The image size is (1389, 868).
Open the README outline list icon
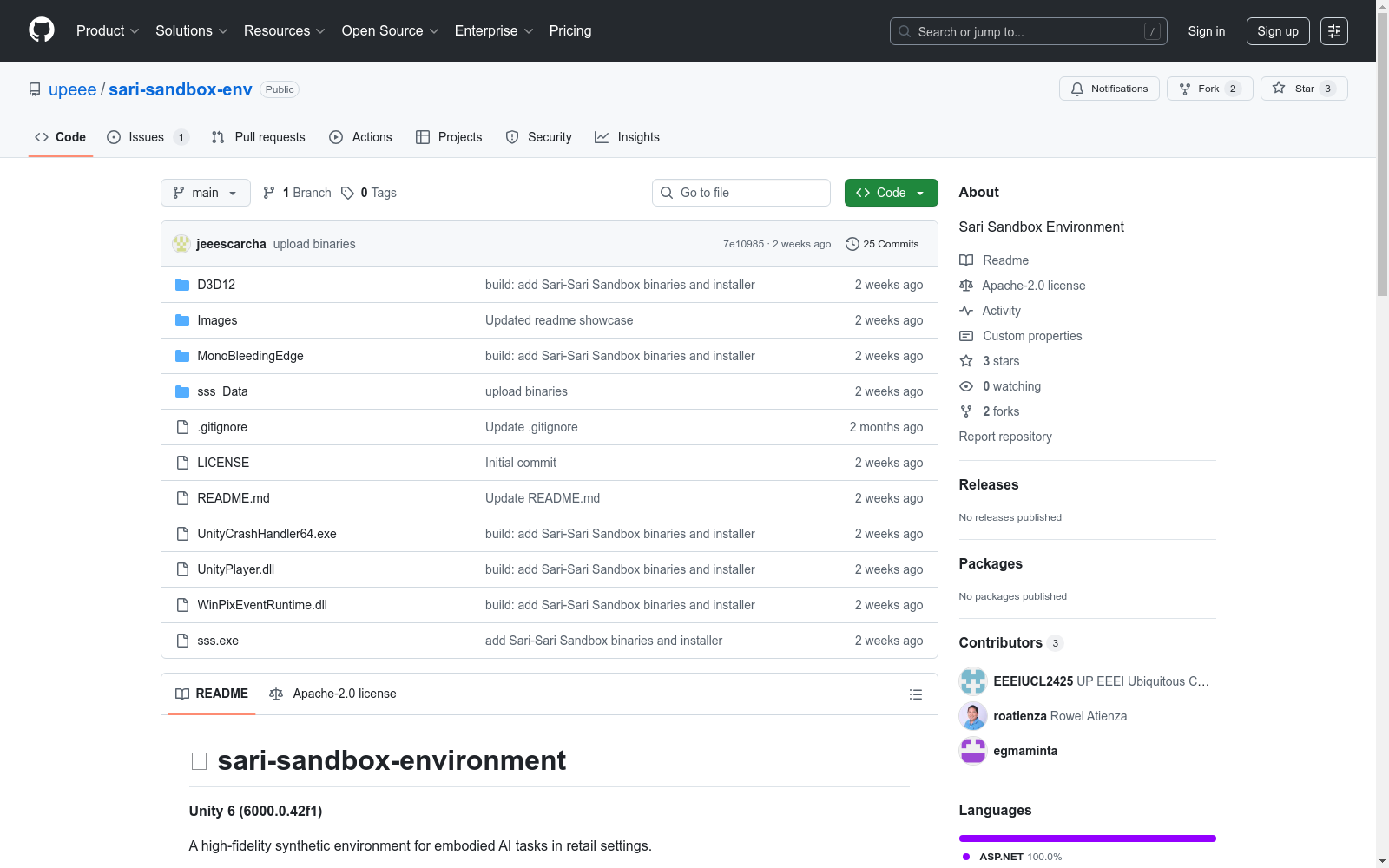(915, 694)
